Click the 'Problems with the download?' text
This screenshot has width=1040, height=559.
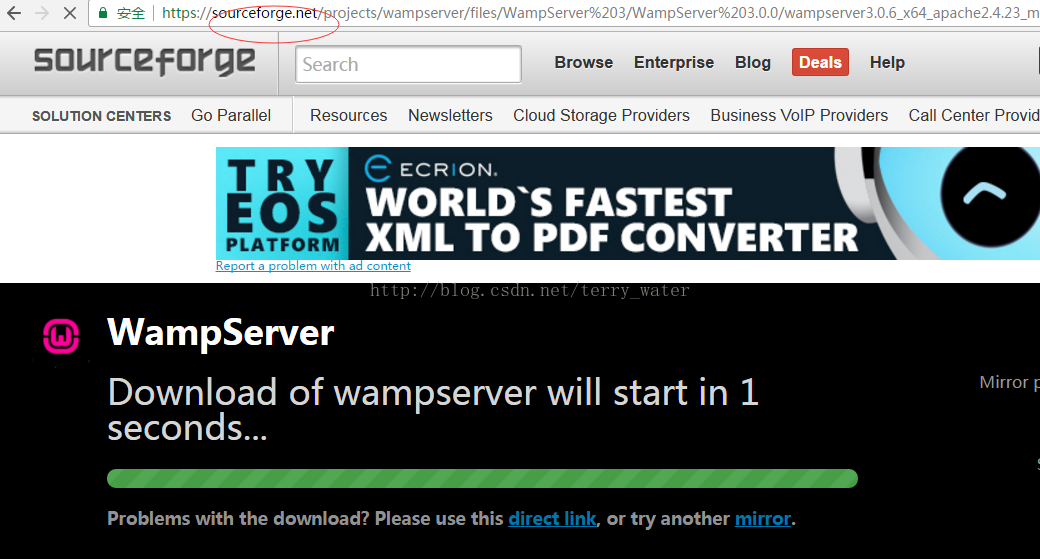(238, 519)
